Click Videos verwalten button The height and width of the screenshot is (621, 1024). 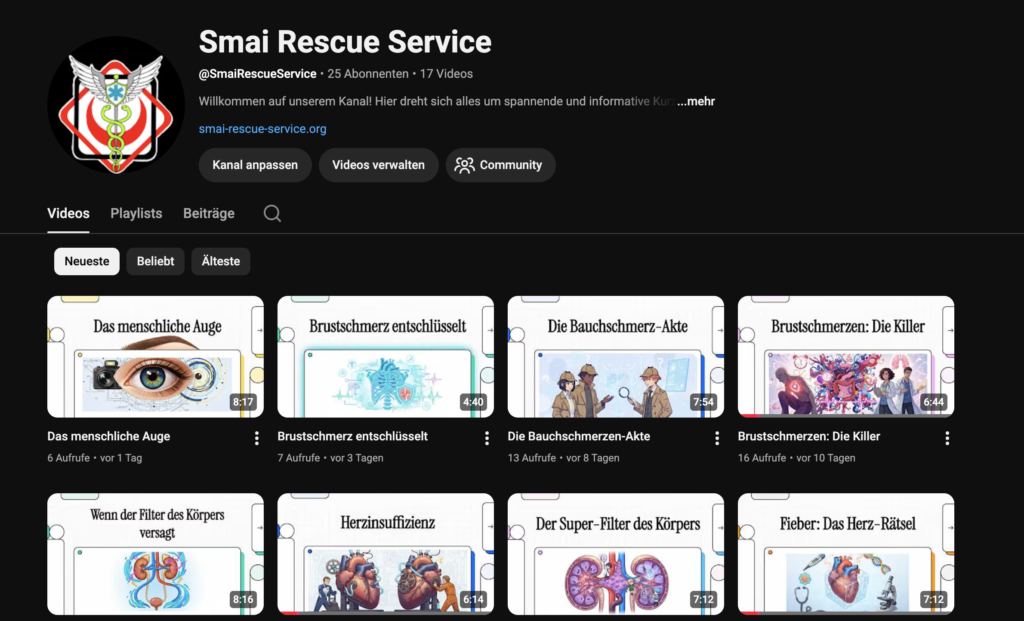tap(378, 165)
